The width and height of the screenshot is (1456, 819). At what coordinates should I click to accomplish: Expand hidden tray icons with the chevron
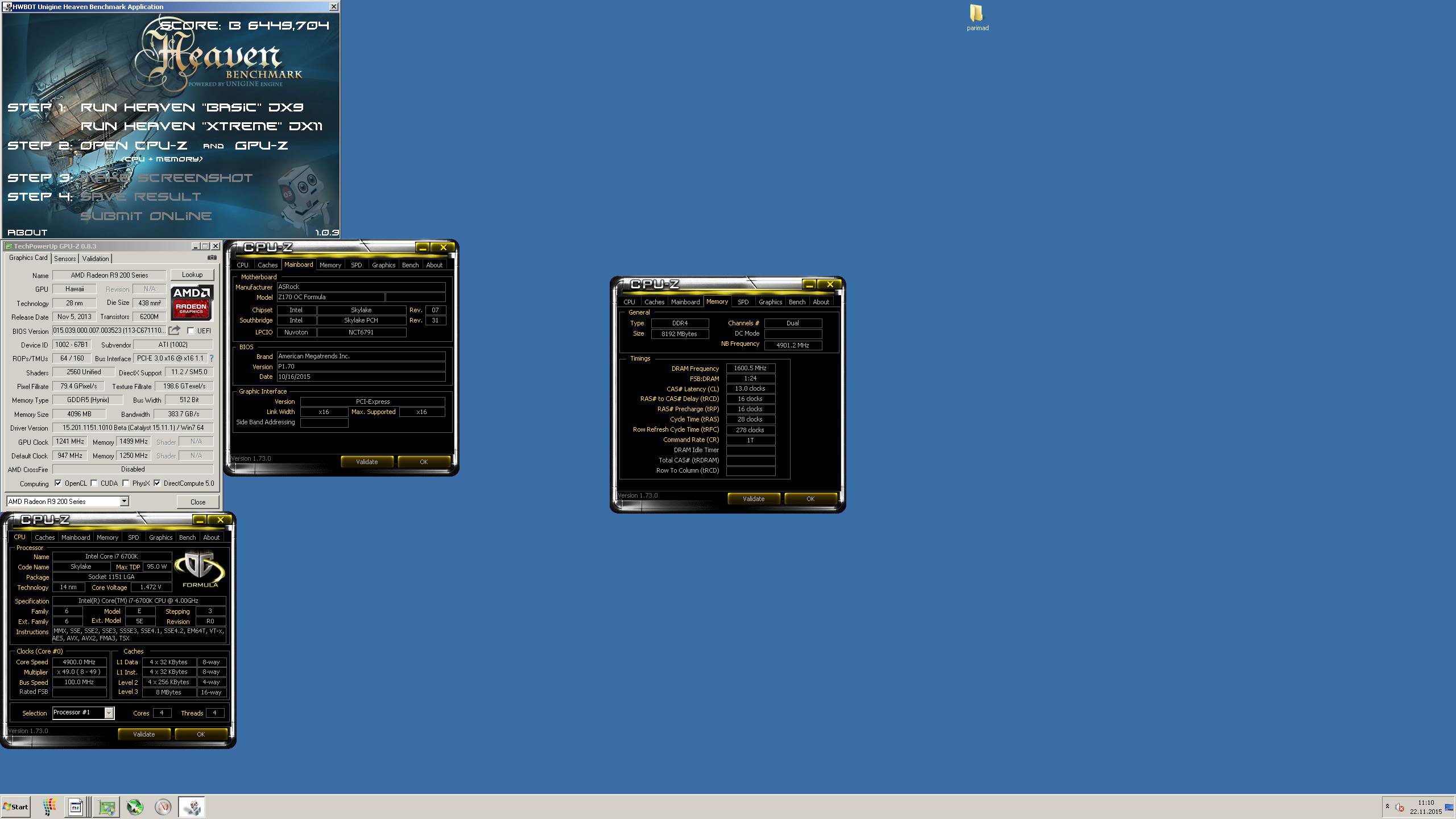coord(1387,806)
